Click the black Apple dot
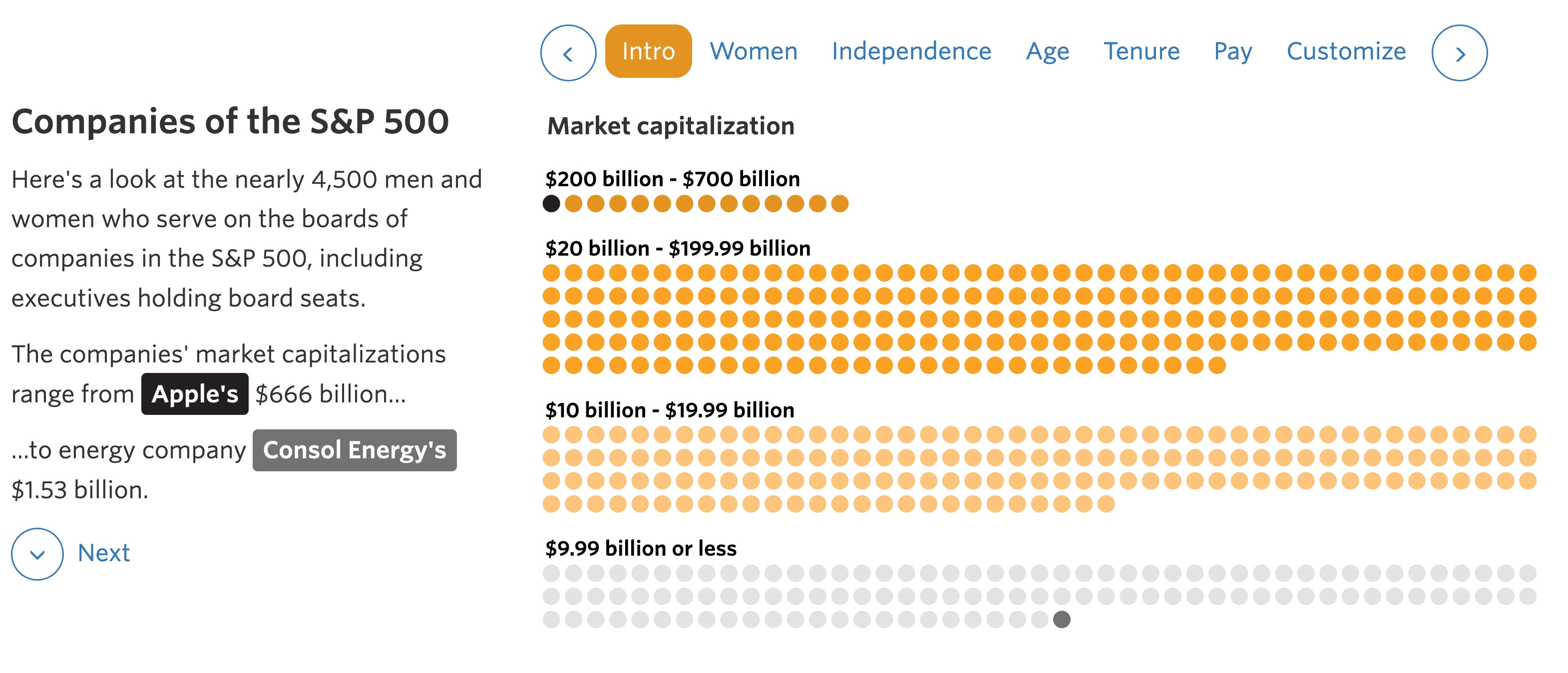Image resolution: width=1568 pixels, height=673 pixels. tap(551, 204)
